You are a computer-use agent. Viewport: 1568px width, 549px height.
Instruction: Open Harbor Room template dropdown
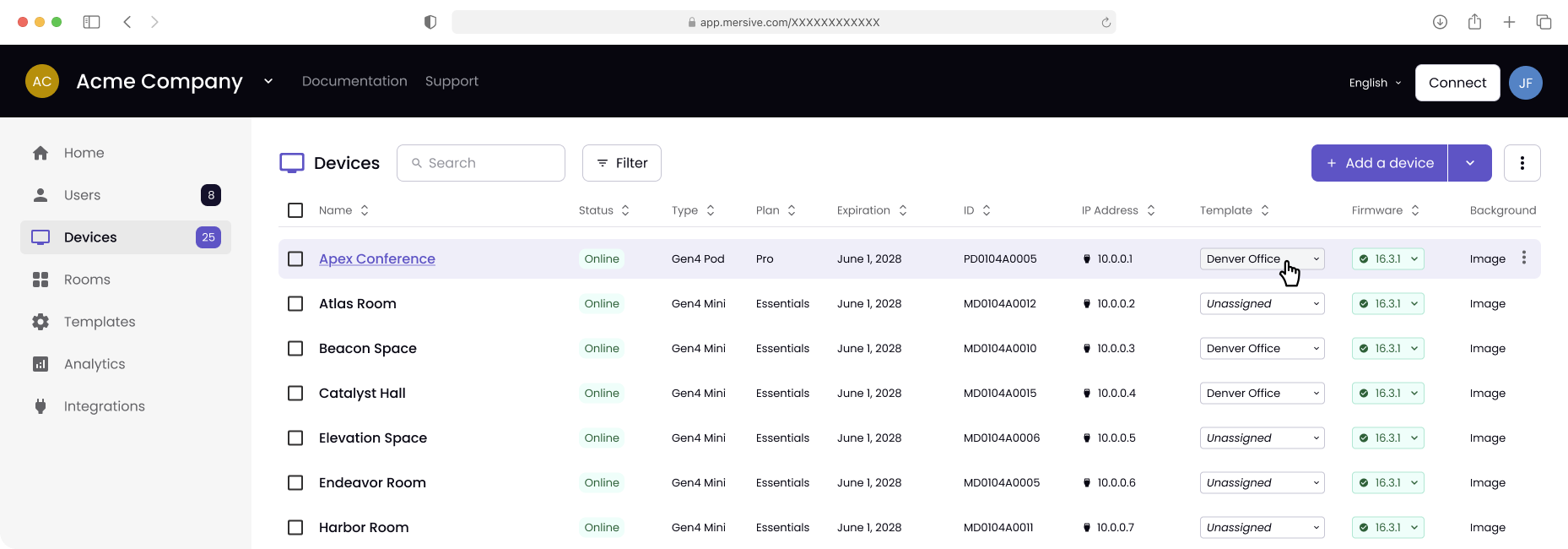(1263, 527)
